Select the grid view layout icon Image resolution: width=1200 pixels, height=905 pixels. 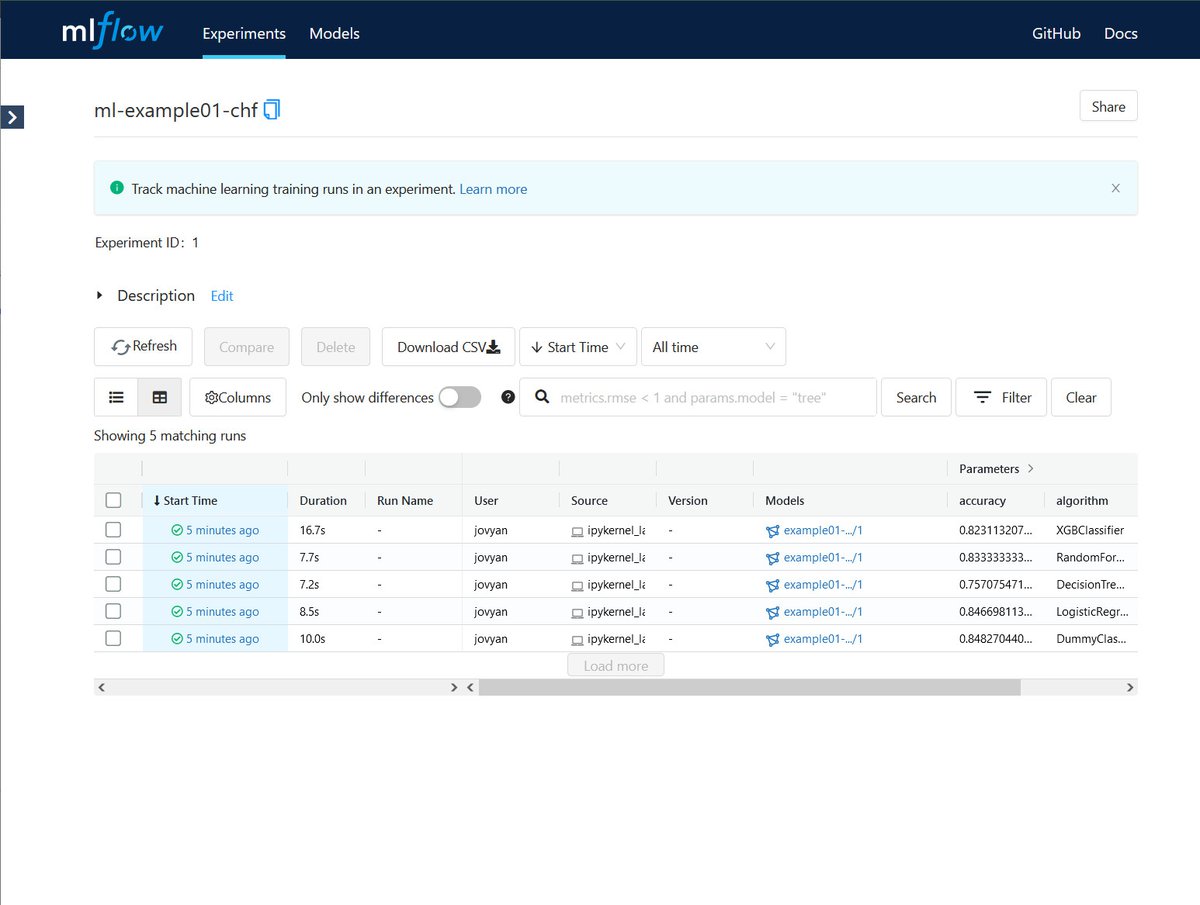[160, 397]
